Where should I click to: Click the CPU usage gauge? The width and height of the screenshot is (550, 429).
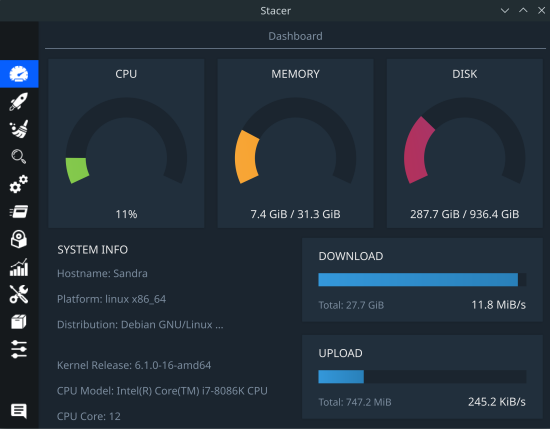tap(126, 141)
